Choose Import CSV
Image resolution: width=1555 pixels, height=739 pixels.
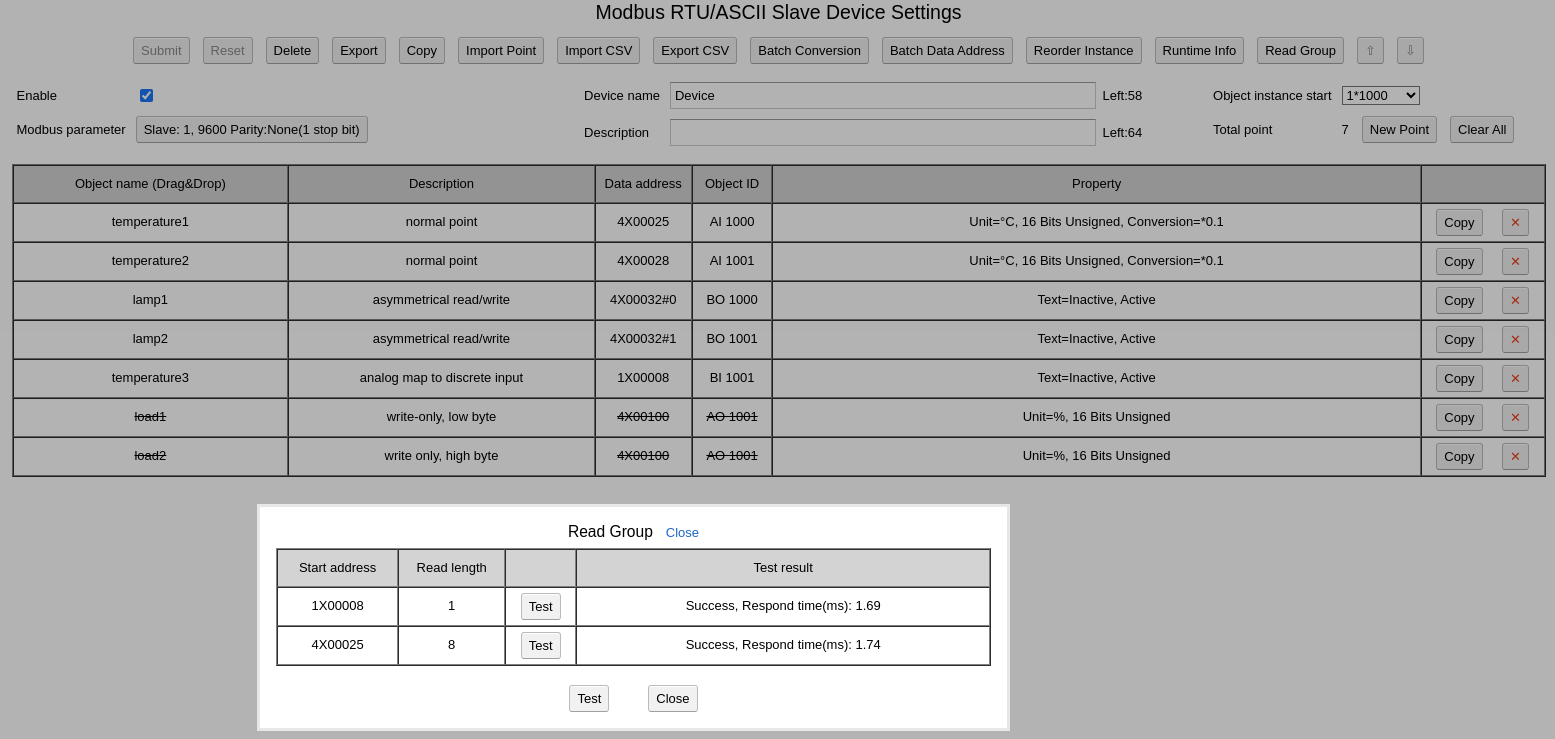click(x=598, y=50)
